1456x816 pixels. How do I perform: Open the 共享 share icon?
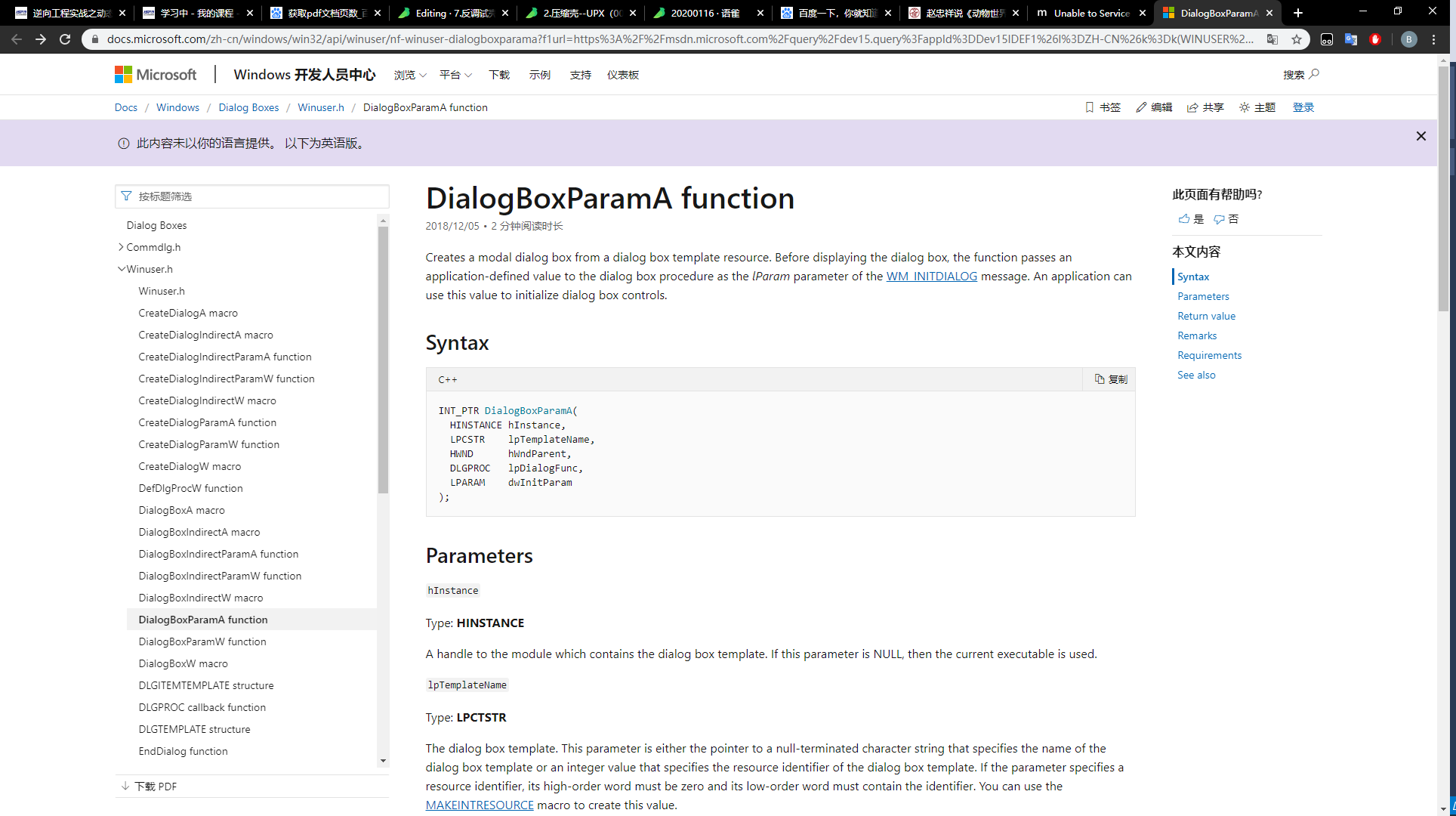tap(1192, 107)
